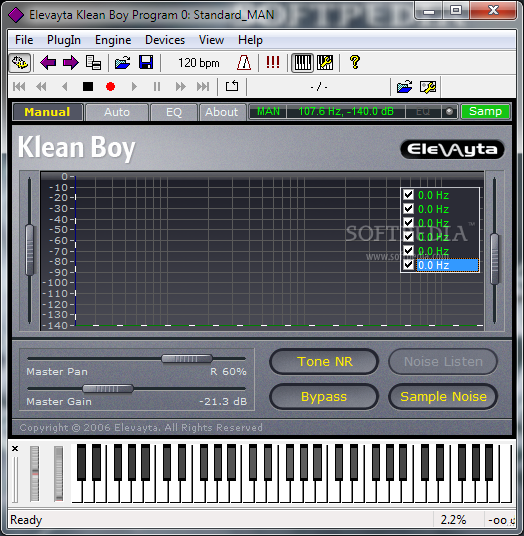Viewport: 524px width, 536px height.
Task: Click the step back button
Action: pyautogui.click(x=65, y=87)
